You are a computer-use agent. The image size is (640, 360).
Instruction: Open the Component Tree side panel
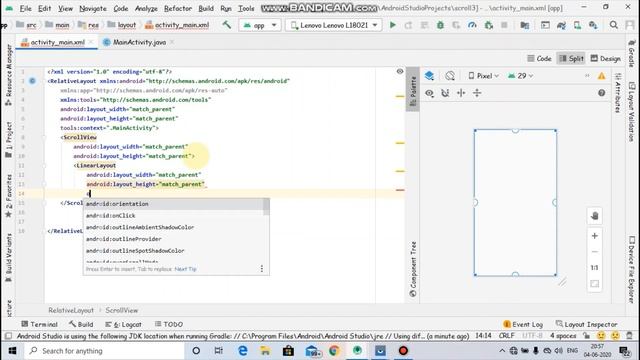point(413,269)
